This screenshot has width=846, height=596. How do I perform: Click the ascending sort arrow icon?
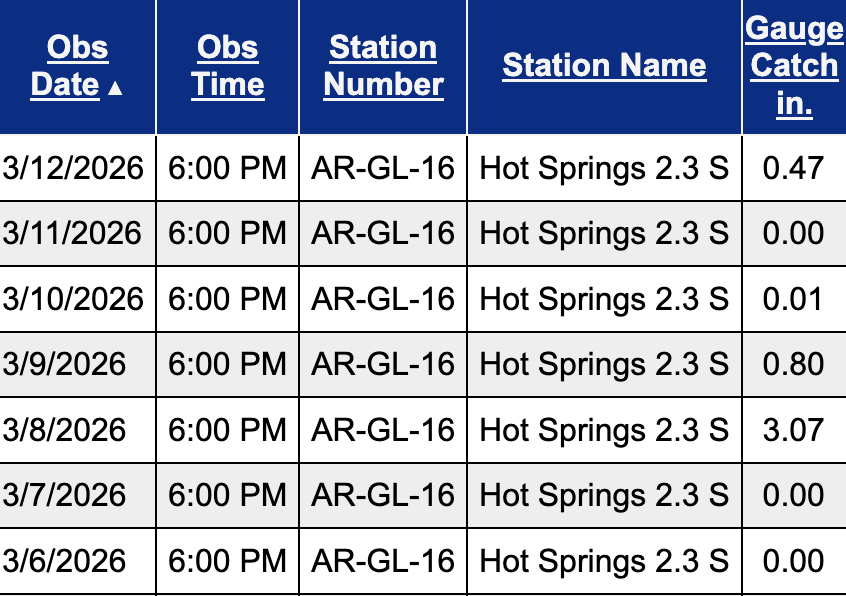click(x=116, y=87)
